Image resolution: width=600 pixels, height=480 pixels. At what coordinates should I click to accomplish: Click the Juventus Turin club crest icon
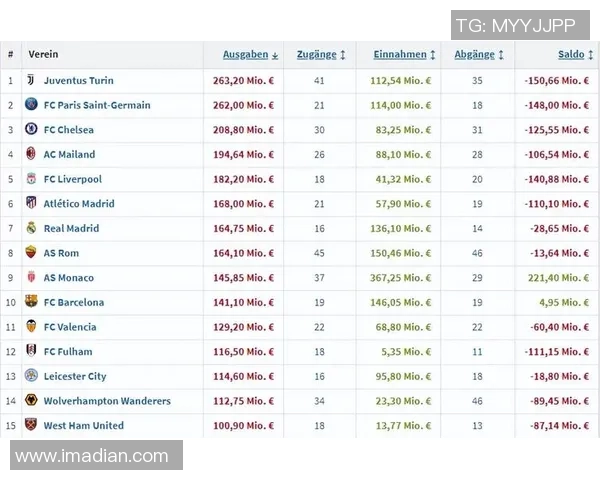(x=31, y=80)
